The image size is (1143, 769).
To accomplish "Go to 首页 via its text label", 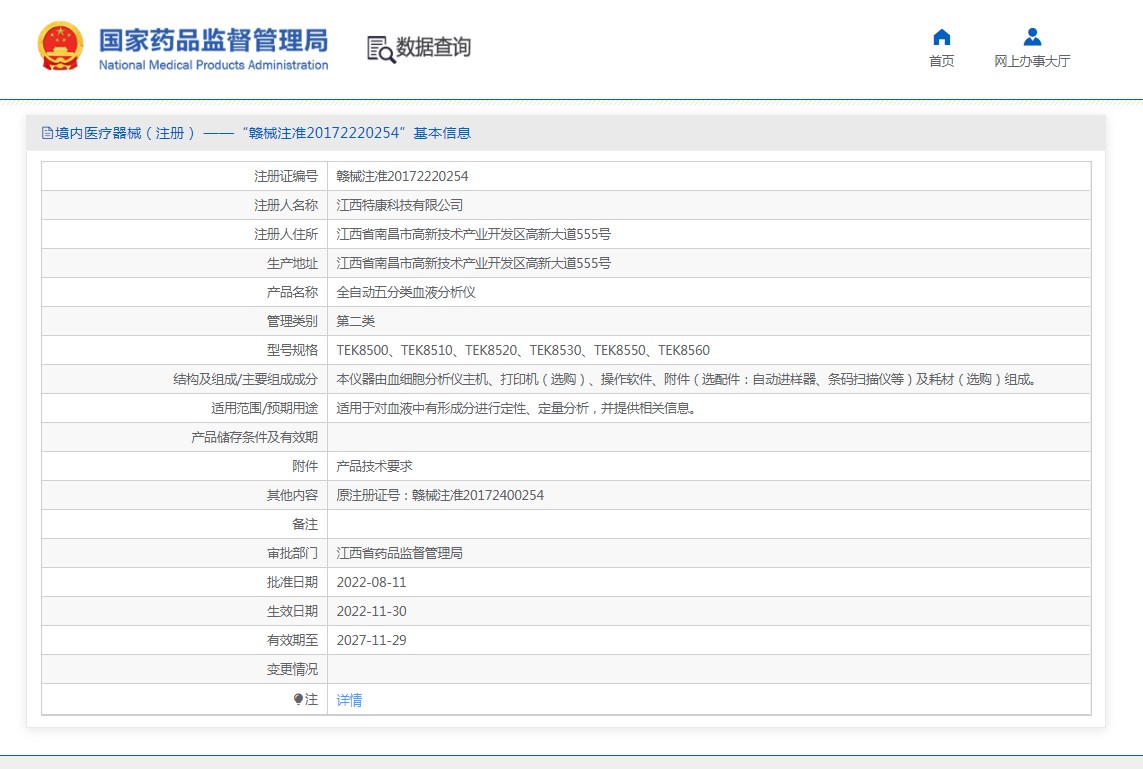I will coord(941,61).
